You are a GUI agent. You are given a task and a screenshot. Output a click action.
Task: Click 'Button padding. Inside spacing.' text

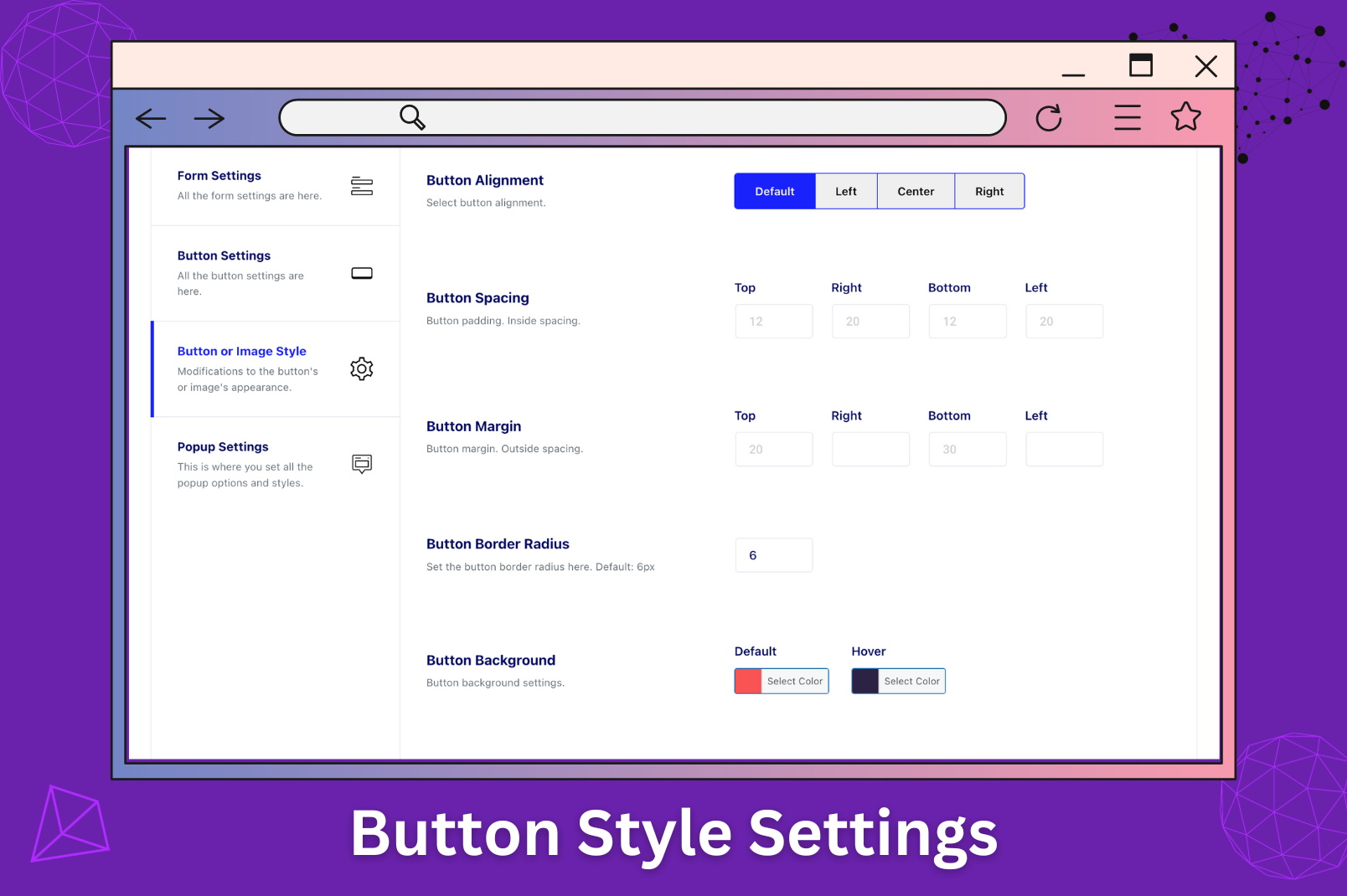pyautogui.click(x=503, y=321)
